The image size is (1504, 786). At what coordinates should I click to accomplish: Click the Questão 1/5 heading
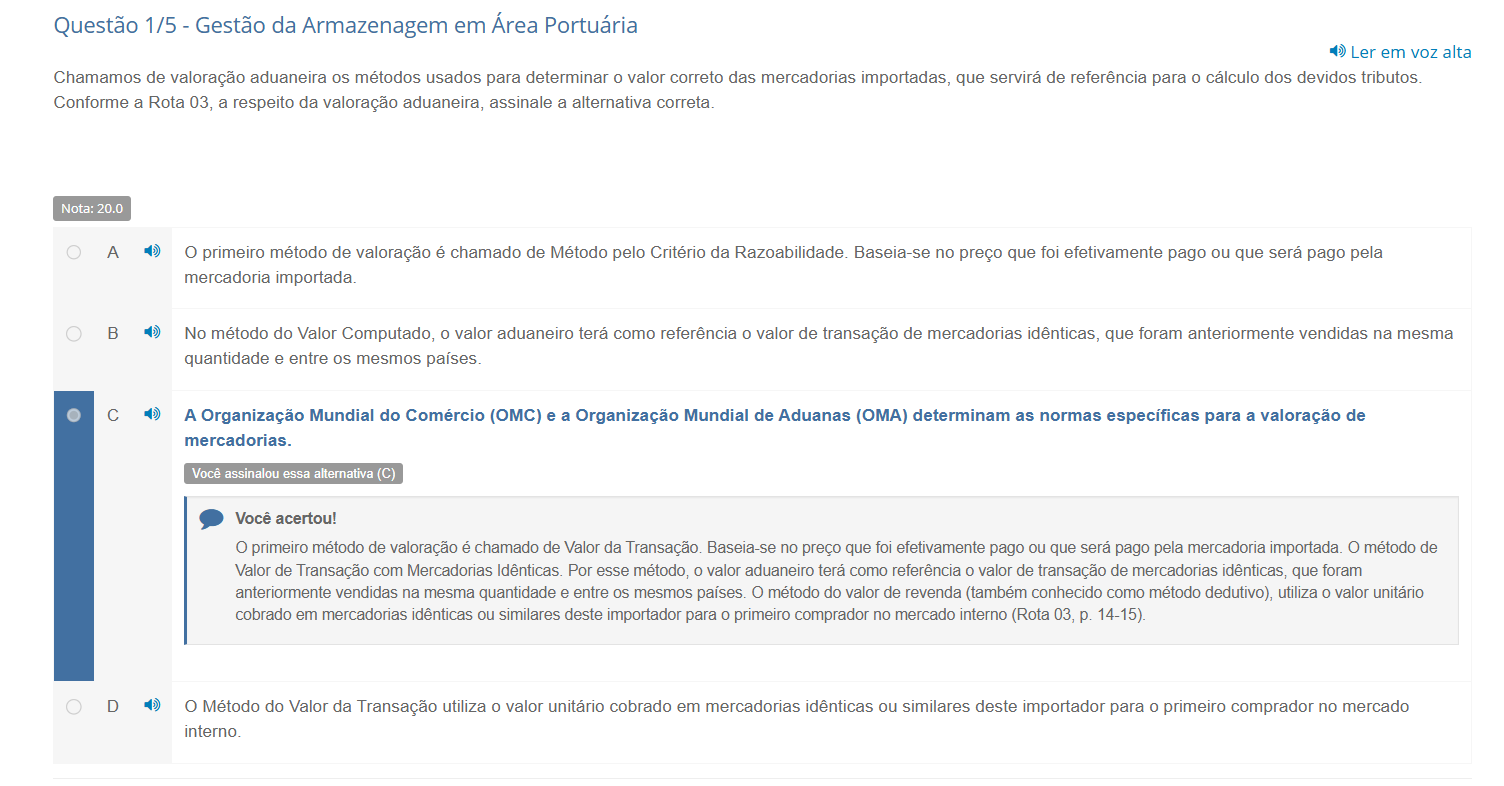345,26
